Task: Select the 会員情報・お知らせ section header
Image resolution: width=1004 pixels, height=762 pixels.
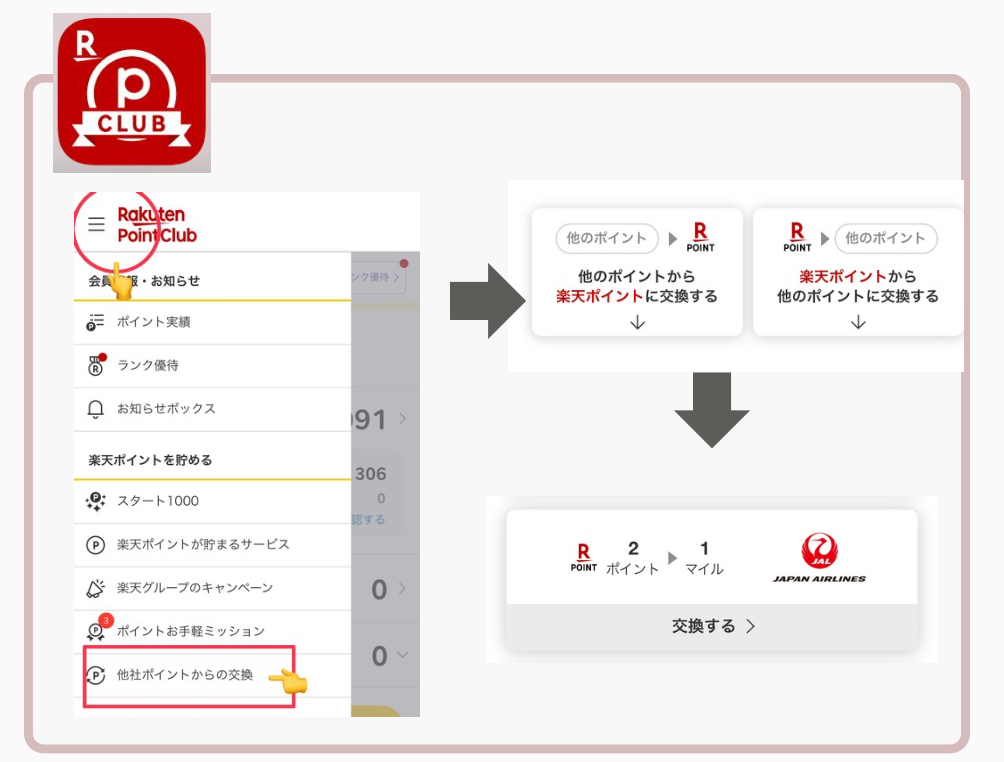Action: tap(144, 281)
